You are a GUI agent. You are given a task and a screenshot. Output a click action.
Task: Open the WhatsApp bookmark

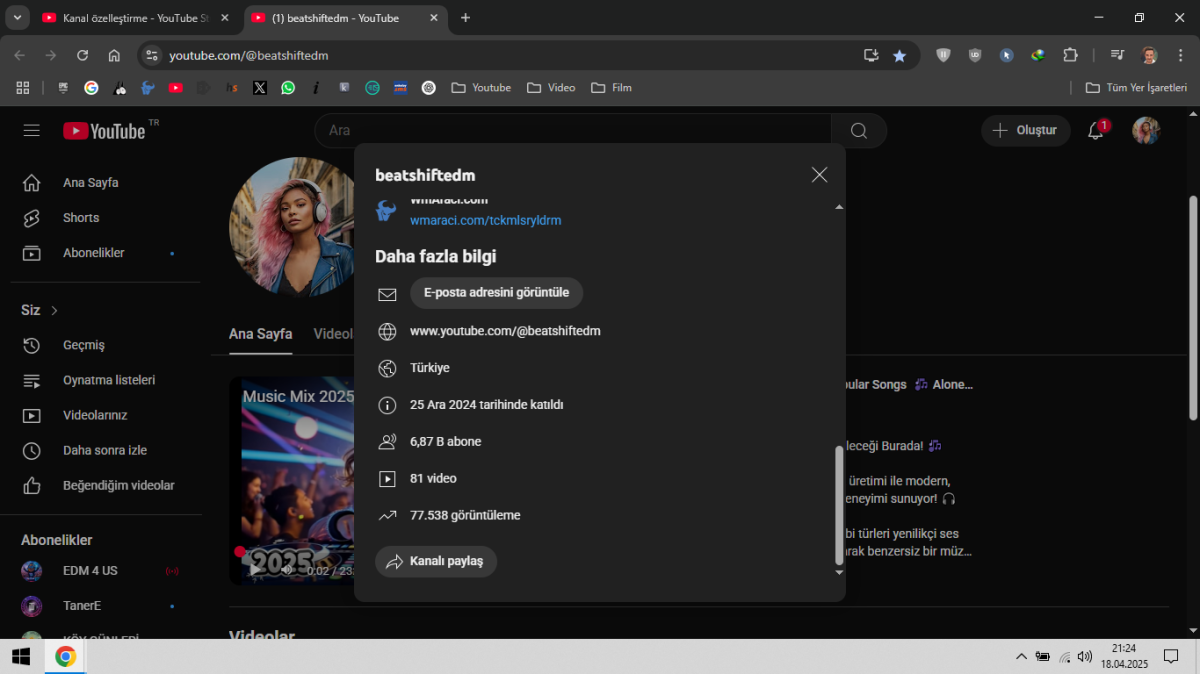(288, 88)
